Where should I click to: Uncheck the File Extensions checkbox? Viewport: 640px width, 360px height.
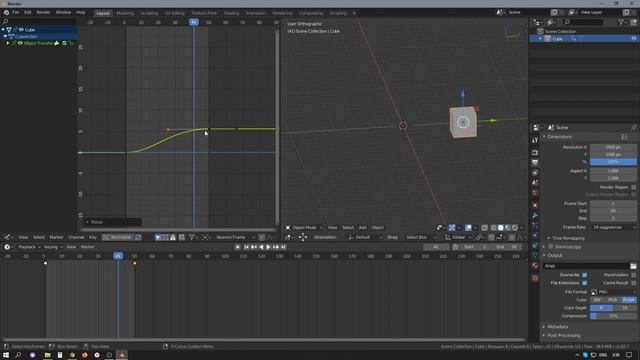[584, 283]
